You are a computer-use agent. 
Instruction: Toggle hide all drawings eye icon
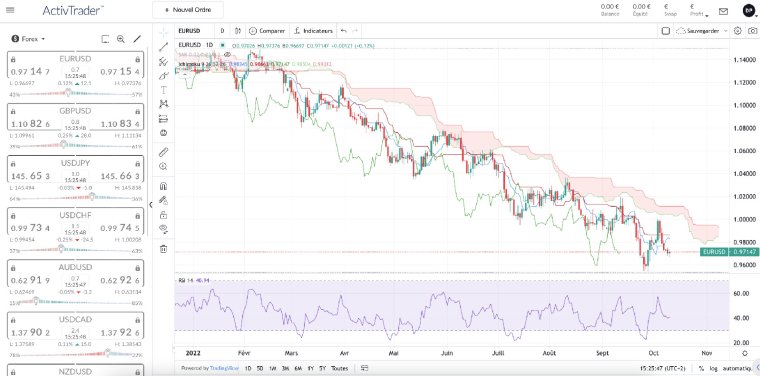164,229
